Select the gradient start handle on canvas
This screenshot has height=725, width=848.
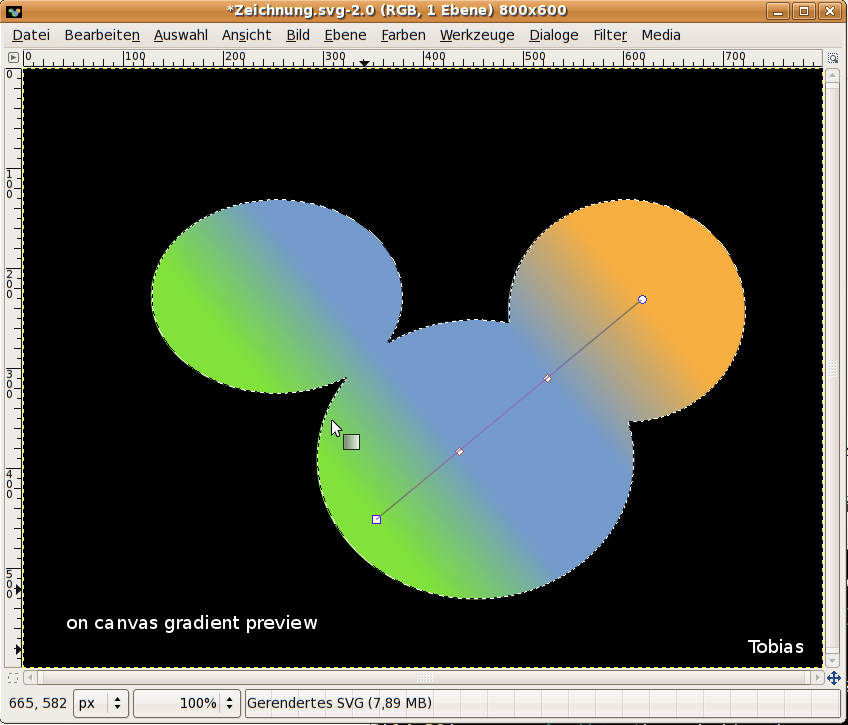(377, 519)
